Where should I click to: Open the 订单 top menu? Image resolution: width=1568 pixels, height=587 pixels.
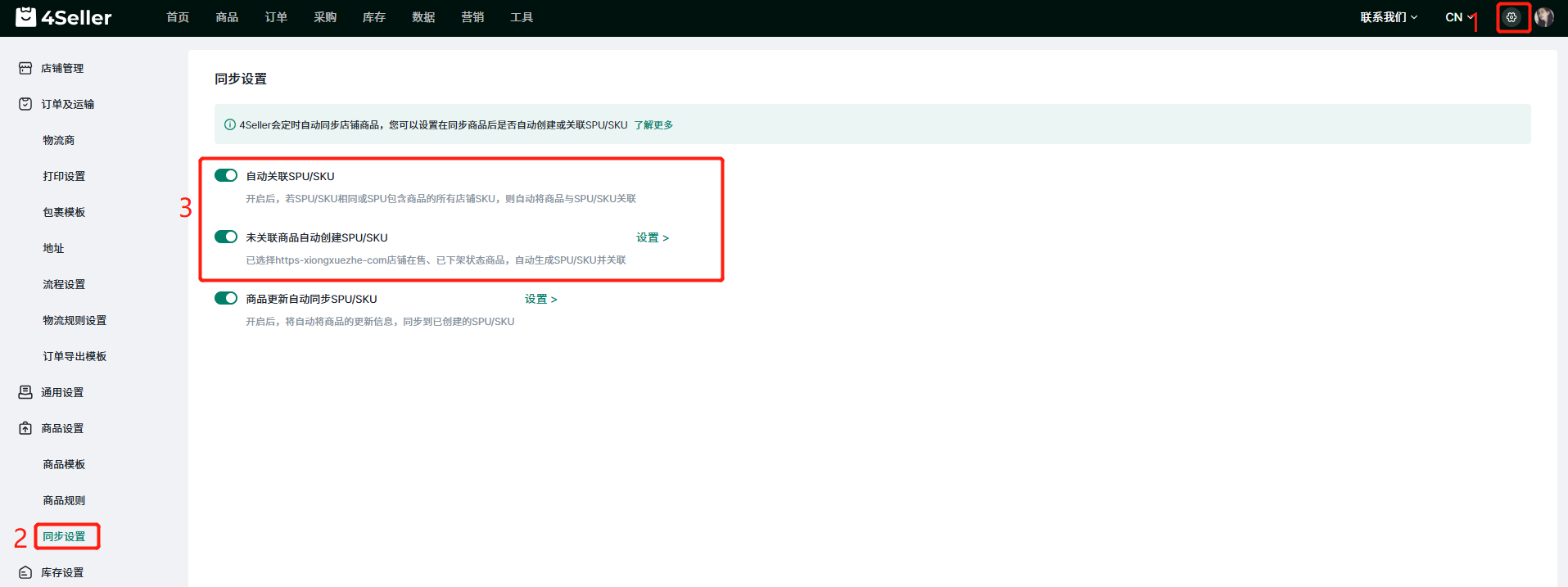[276, 17]
